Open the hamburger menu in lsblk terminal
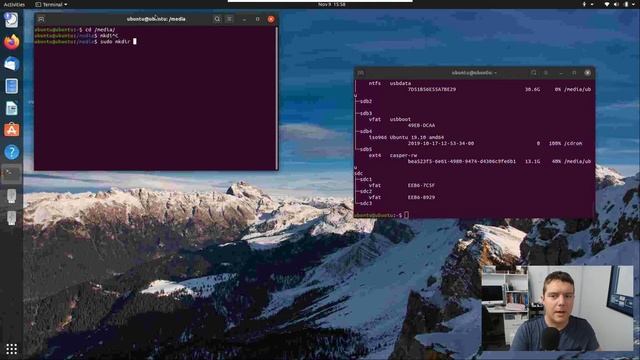This screenshot has width=640, height=360. pos(546,73)
